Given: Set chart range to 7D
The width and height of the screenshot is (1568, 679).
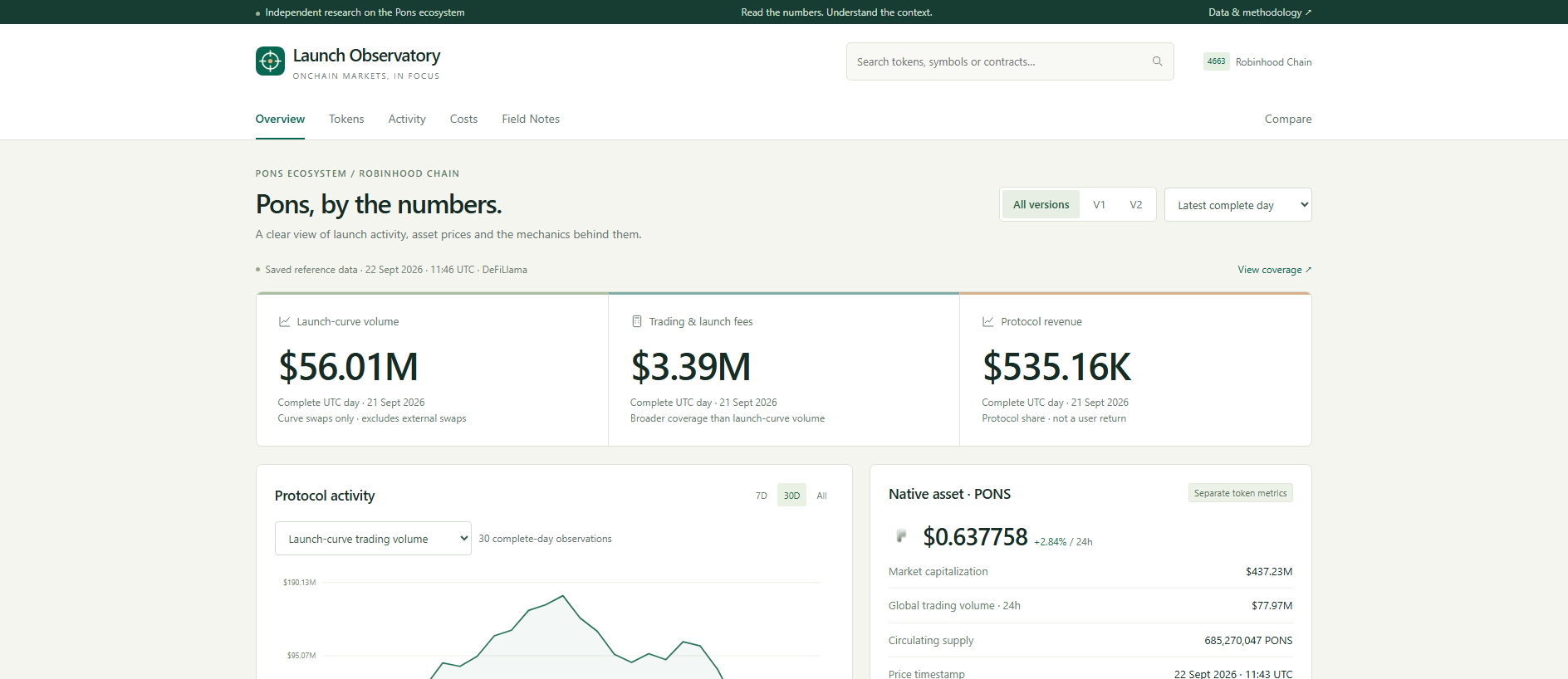Looking at the screenshot, I should (x=762, y=496).
